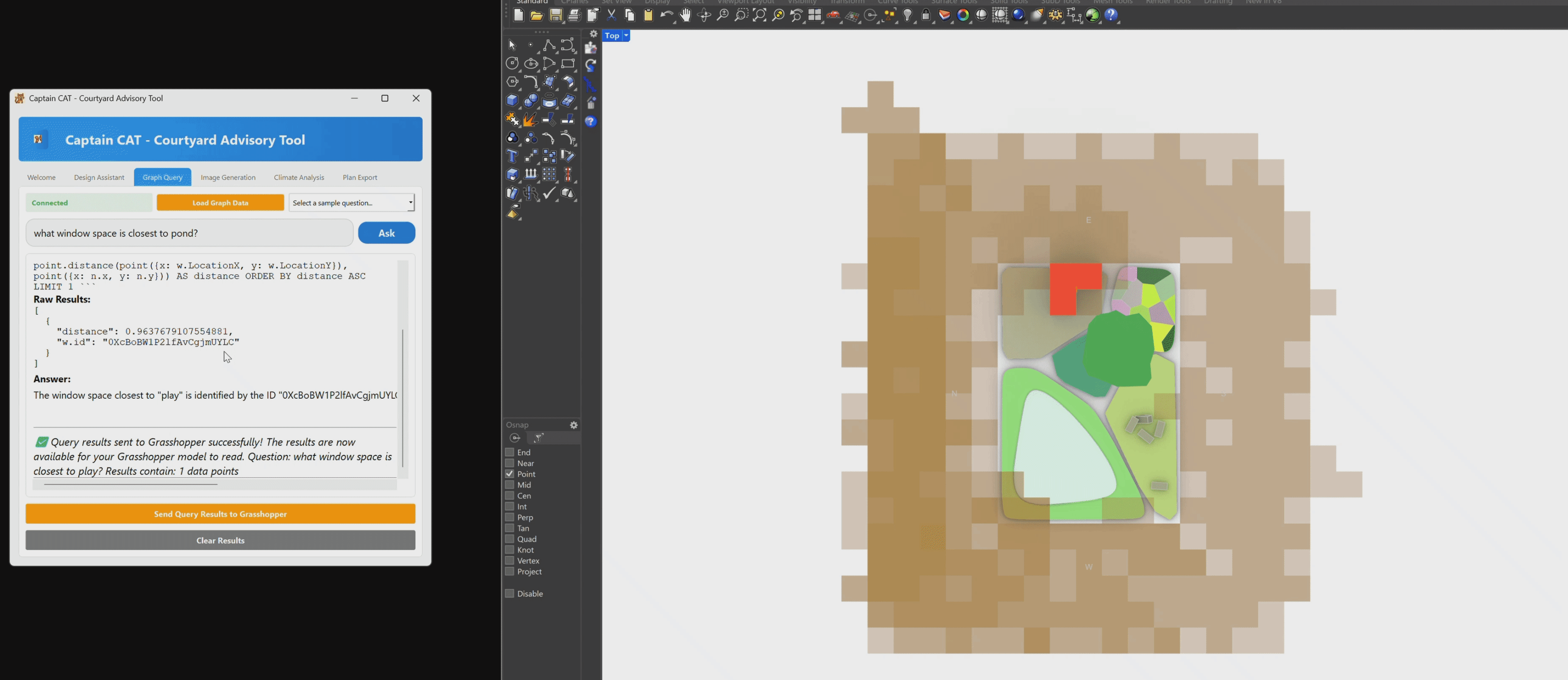
Task: Click Send Query Results to Grasshopper
Action: [x=220, y=514]
